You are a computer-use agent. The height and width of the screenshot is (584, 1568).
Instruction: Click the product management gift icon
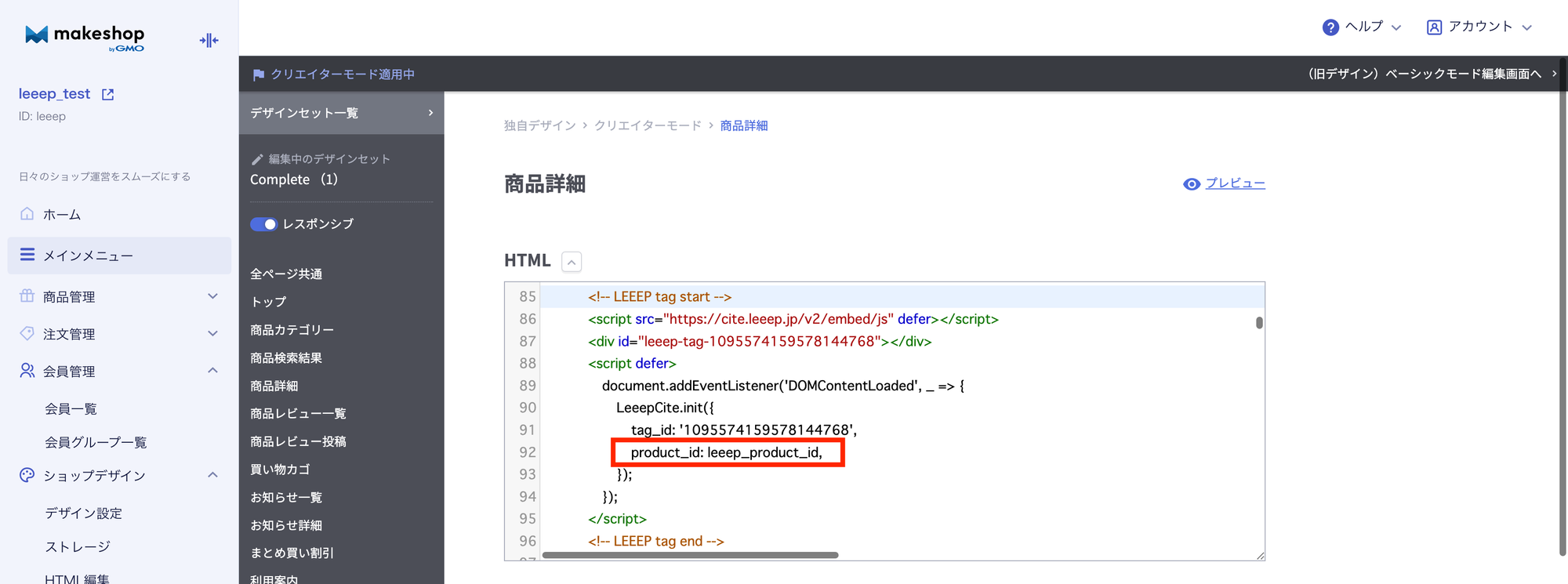click(27, 296)
